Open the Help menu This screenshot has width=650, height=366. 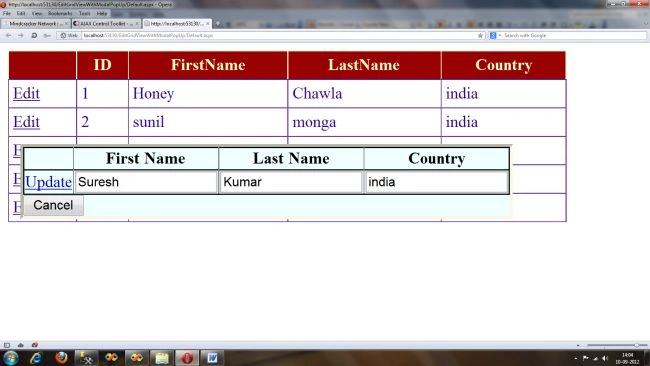[x=102, y=13]
